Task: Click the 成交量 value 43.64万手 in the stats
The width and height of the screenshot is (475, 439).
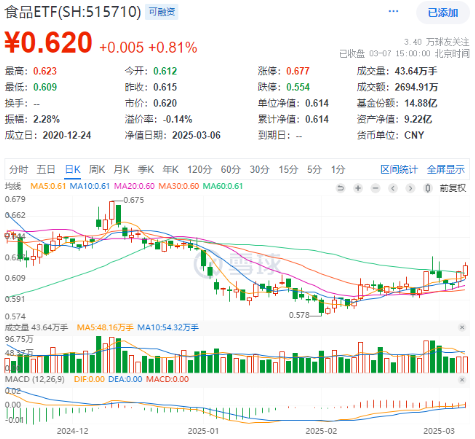Action: coord(416,71)
